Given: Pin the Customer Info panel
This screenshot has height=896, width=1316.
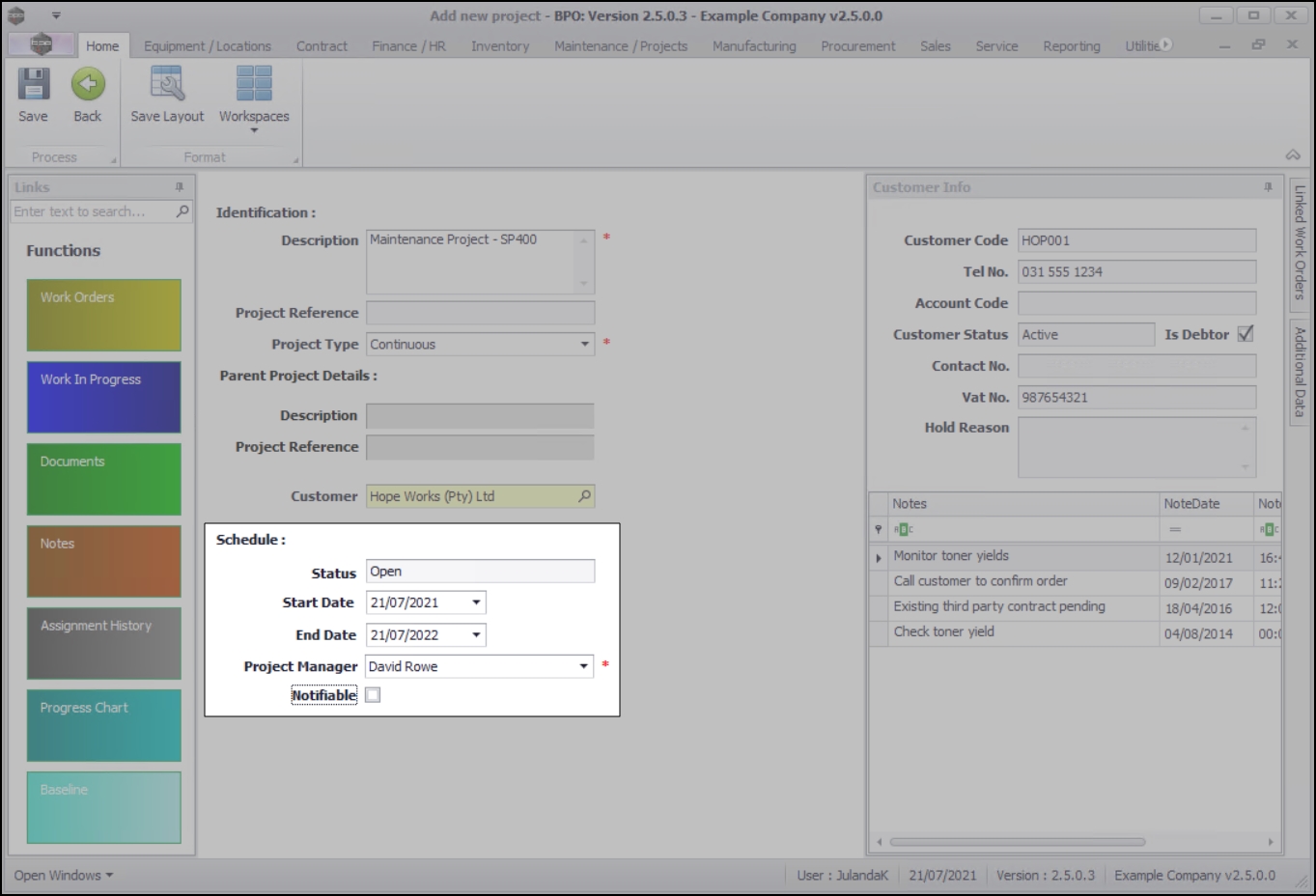Looking at the screenshot, I should (1268, 187).
